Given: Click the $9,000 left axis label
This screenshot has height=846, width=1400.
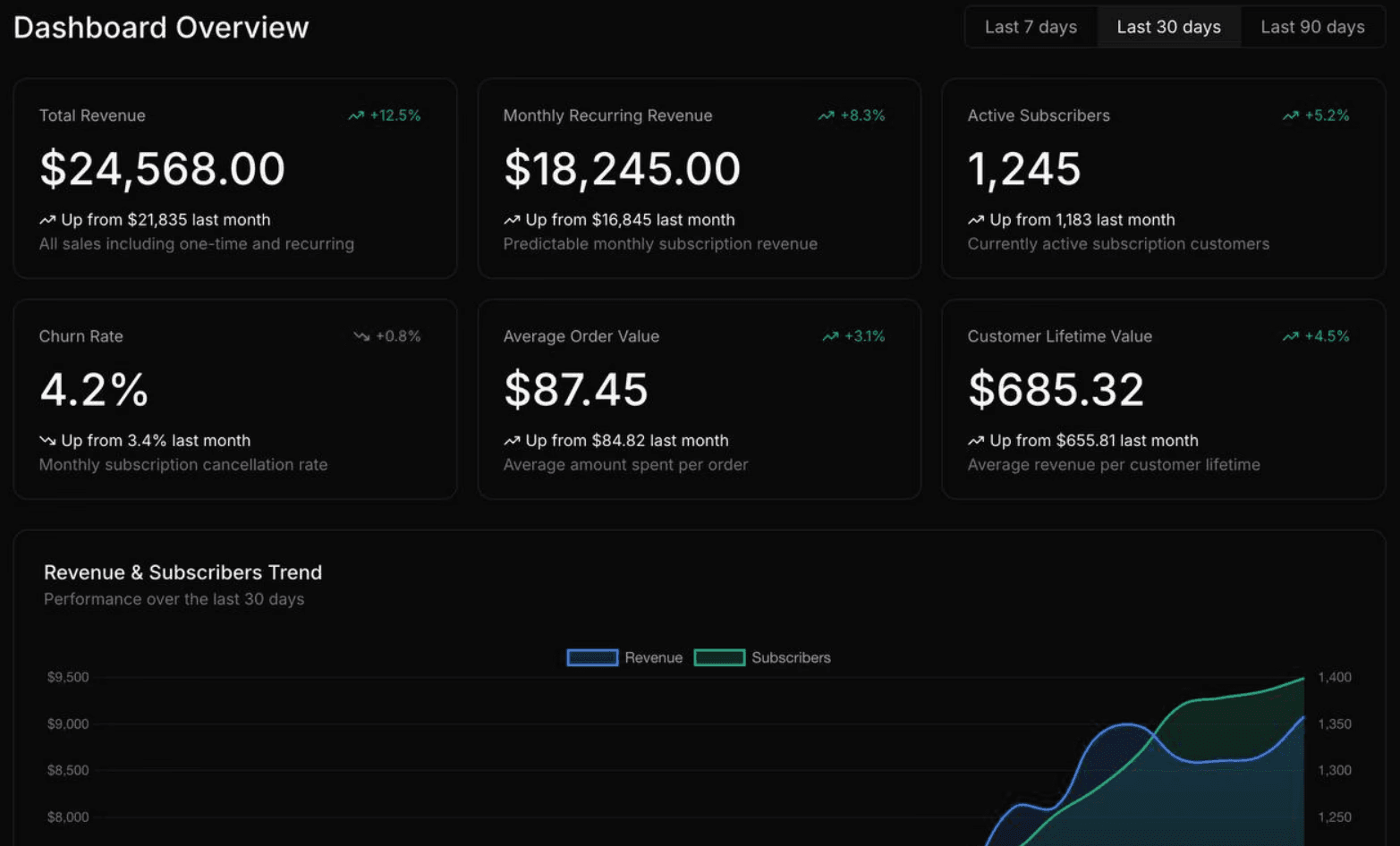Looking at the screenshot, I should coord(68,723).
